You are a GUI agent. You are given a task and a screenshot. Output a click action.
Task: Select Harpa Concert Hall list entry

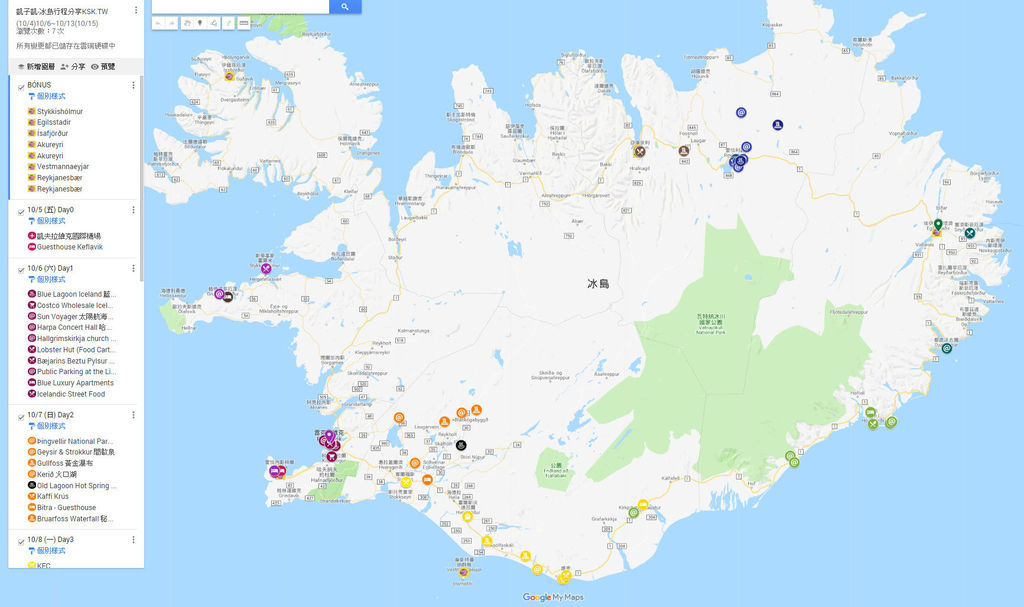tap(74, 327)
